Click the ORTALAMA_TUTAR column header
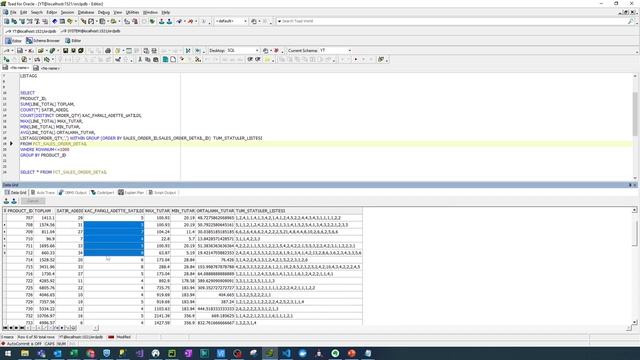640x360 pixels. click(215, 211)
